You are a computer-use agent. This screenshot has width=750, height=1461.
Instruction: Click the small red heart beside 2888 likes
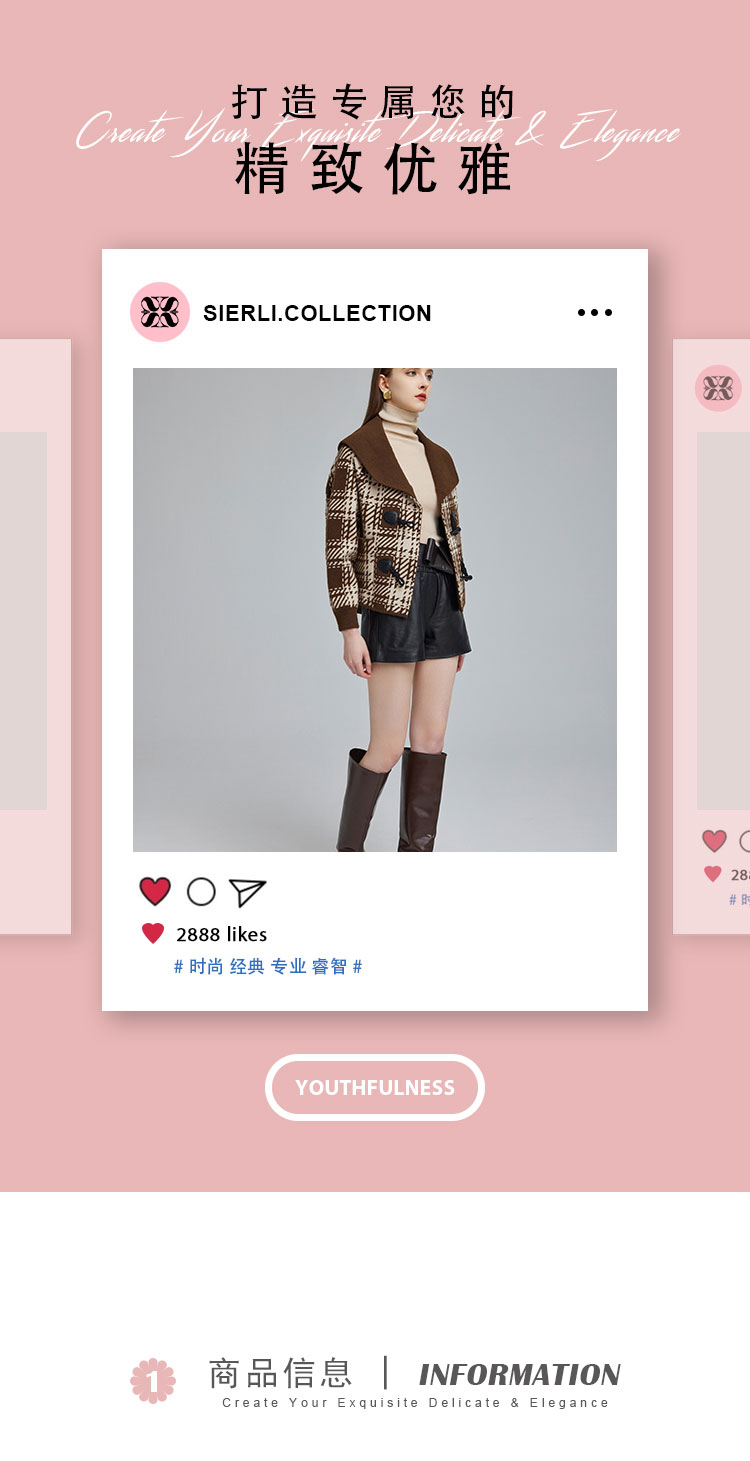click(153, 934)
